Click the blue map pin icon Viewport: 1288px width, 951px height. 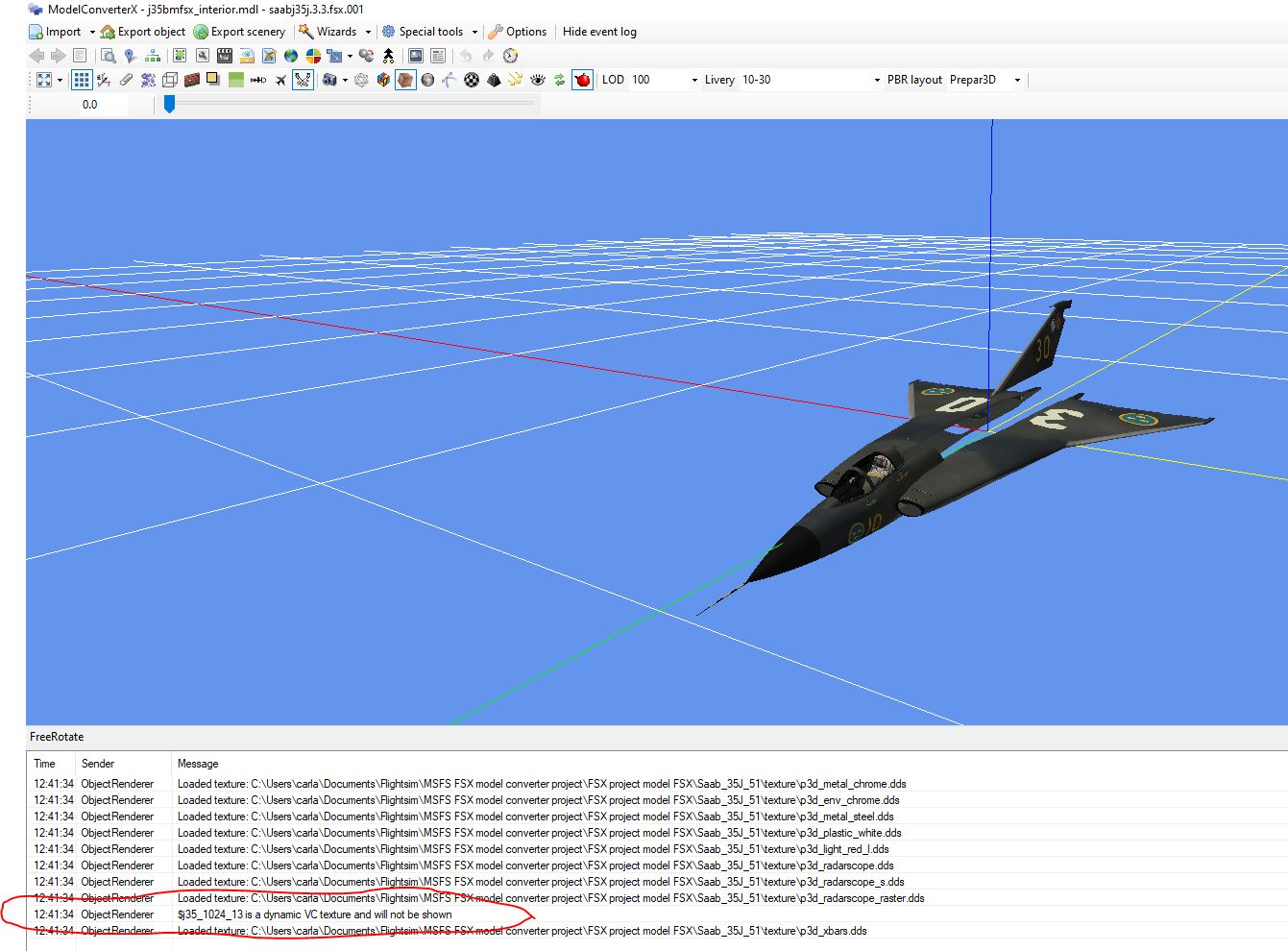(130, 56)
